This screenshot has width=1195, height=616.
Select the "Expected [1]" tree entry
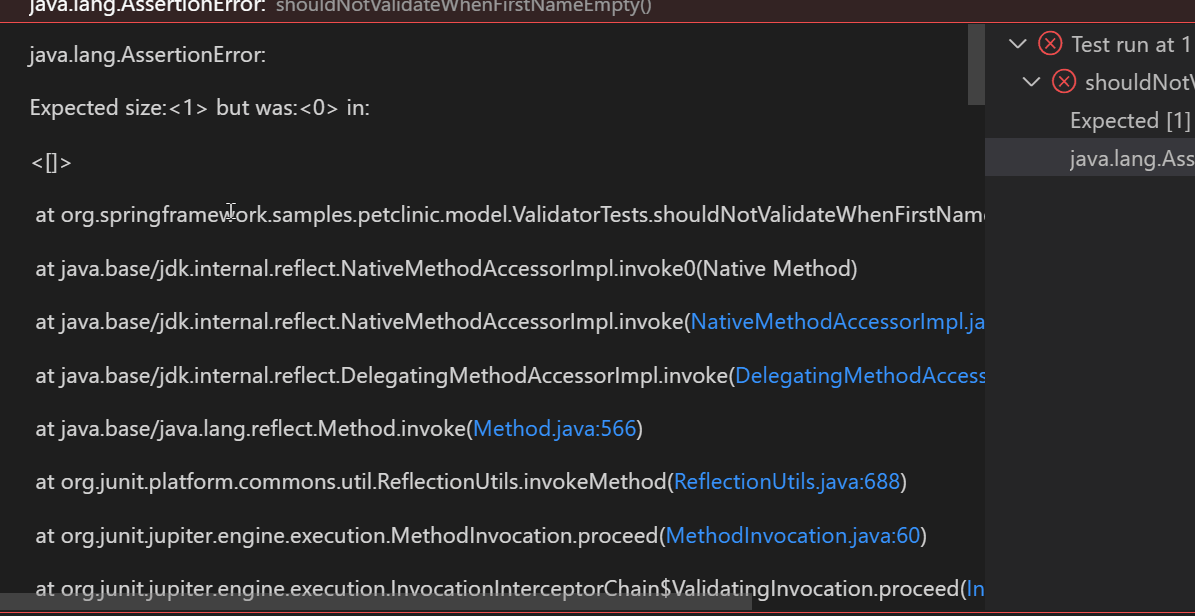tap(1130, 119)
